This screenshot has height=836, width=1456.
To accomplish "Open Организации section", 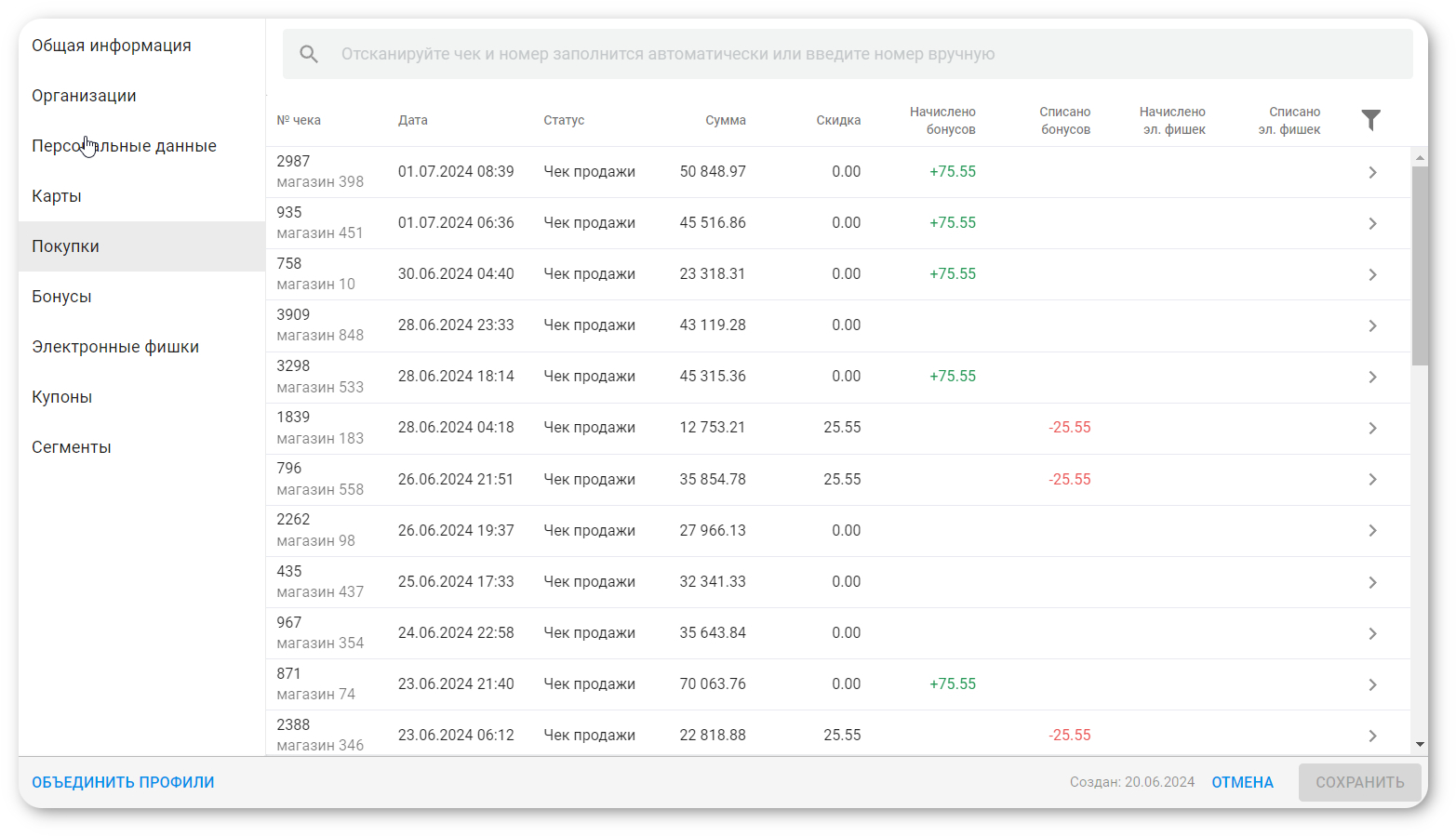I will pos(141,96).
